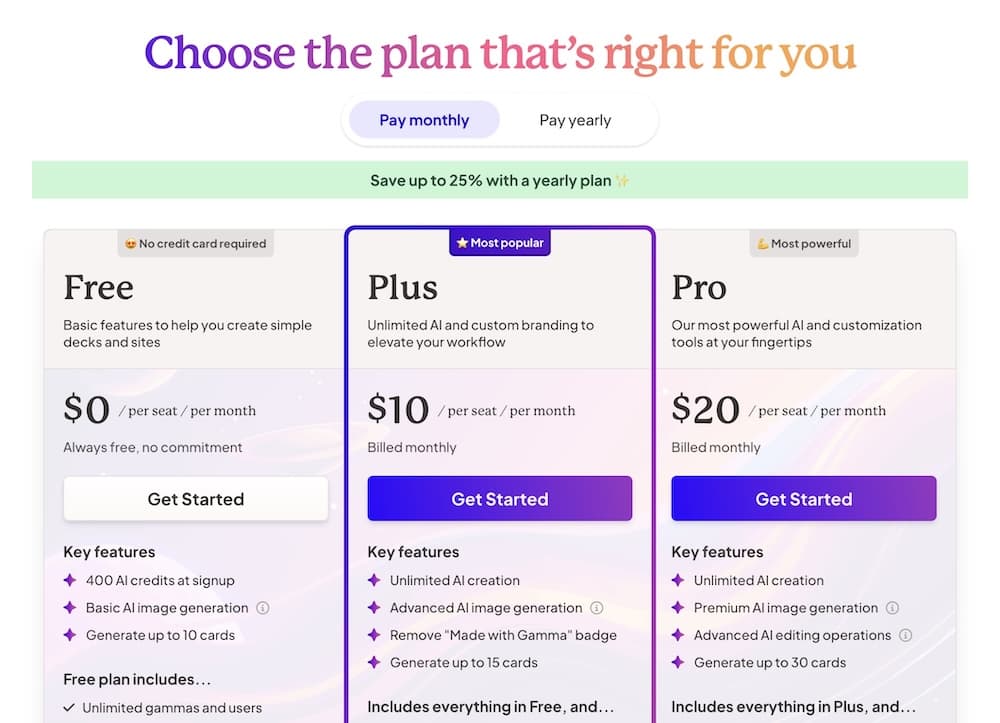Get started with the Free plan

(196, 499)
